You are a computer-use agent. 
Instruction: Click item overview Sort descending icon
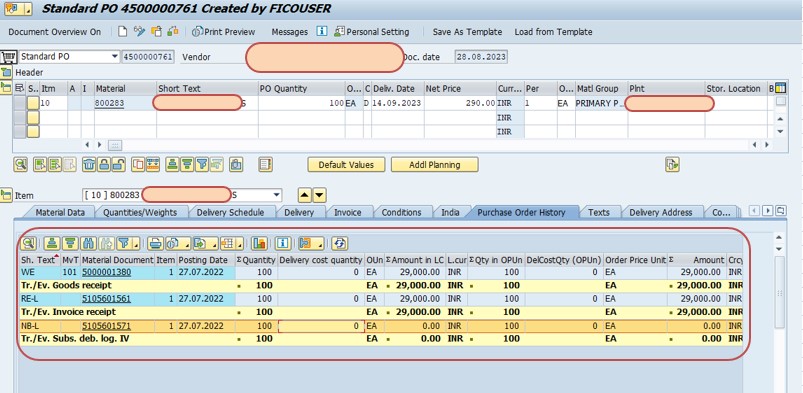[x=187, y=164]
